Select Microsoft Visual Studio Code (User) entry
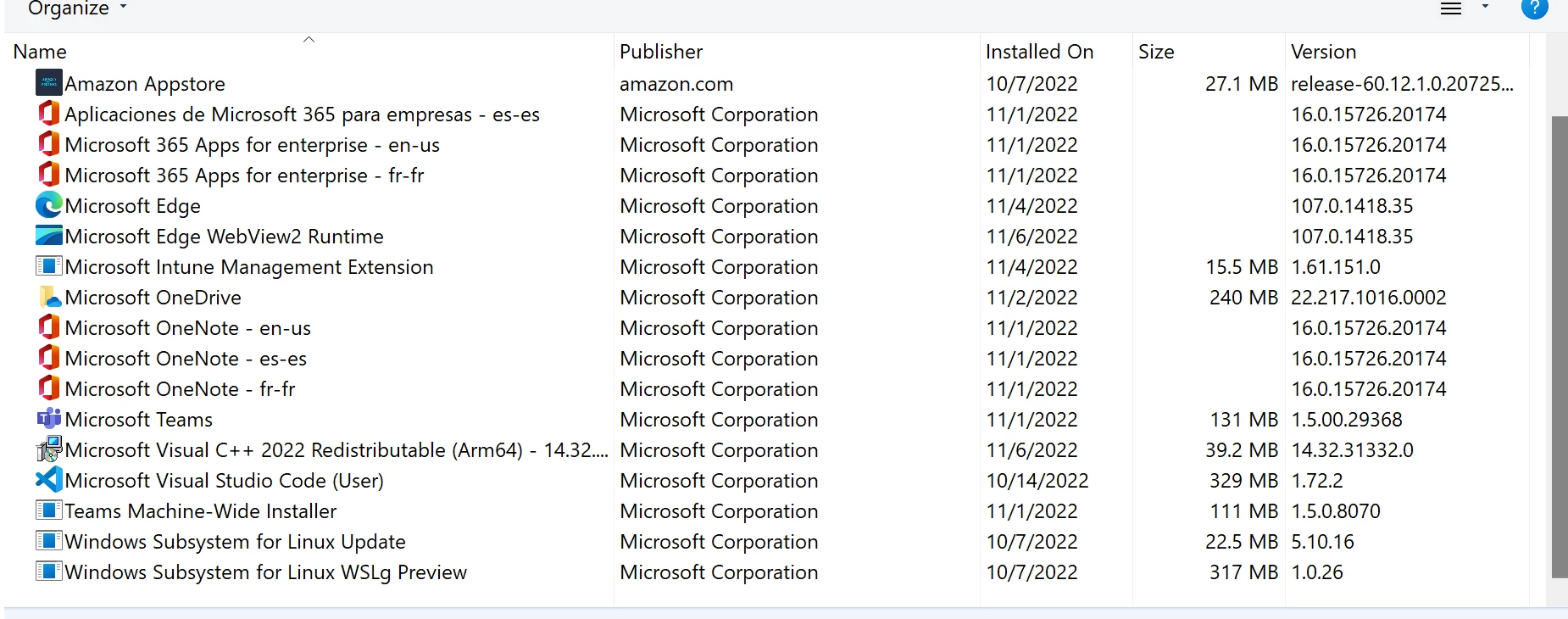This screenshot has width=1568, height=619. 224,481
